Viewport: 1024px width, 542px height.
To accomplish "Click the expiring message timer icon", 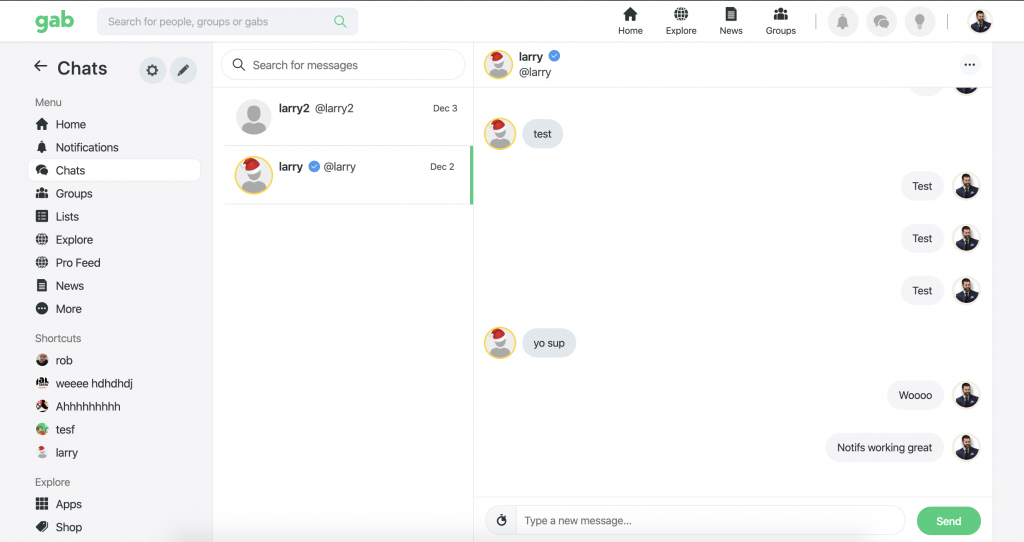I will click(x=502, y=521).
